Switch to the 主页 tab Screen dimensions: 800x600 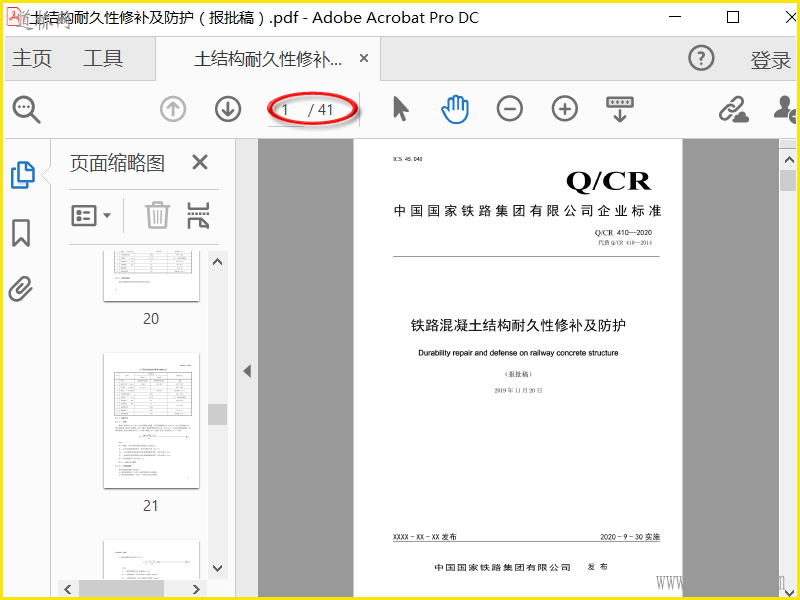[32, 58]
